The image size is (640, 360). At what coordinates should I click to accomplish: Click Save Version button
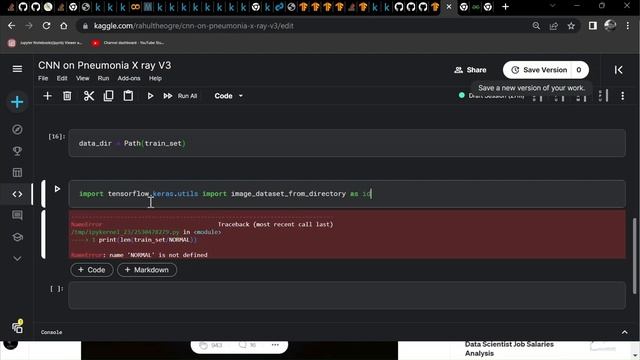tap(539, 70)
